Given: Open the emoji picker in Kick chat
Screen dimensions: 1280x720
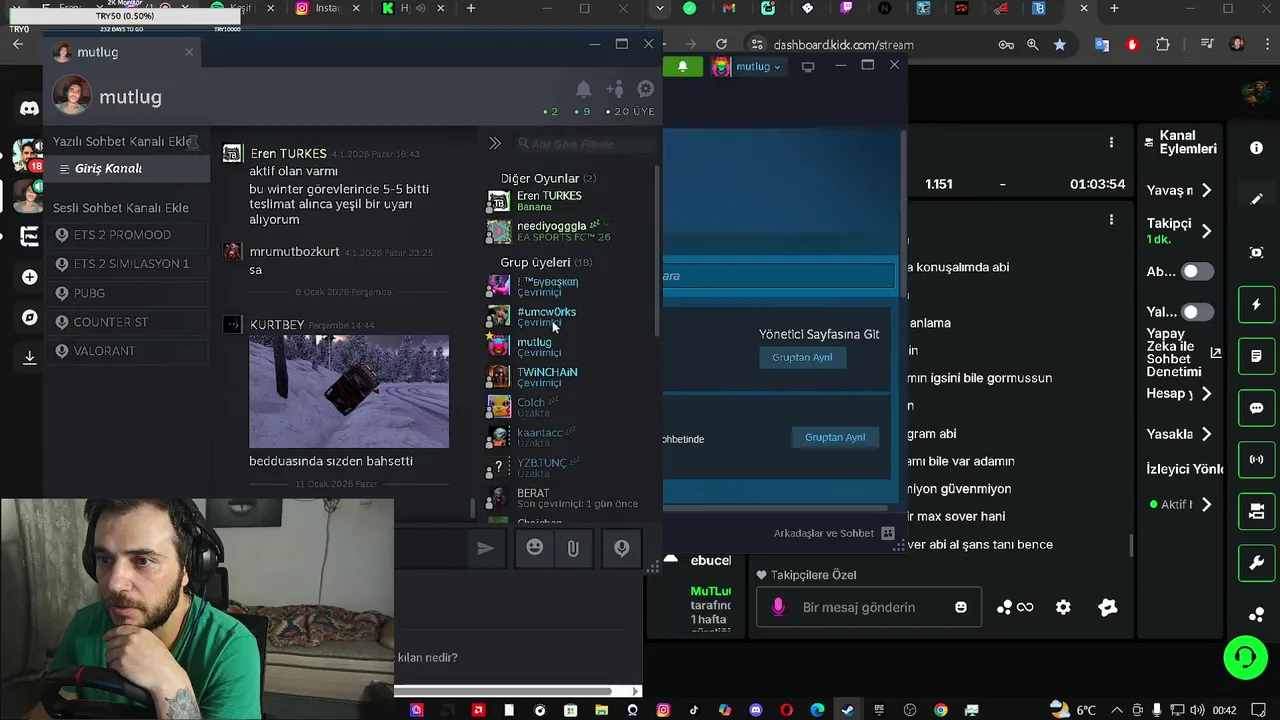Looking at the screenshot, I should [961, 607].
